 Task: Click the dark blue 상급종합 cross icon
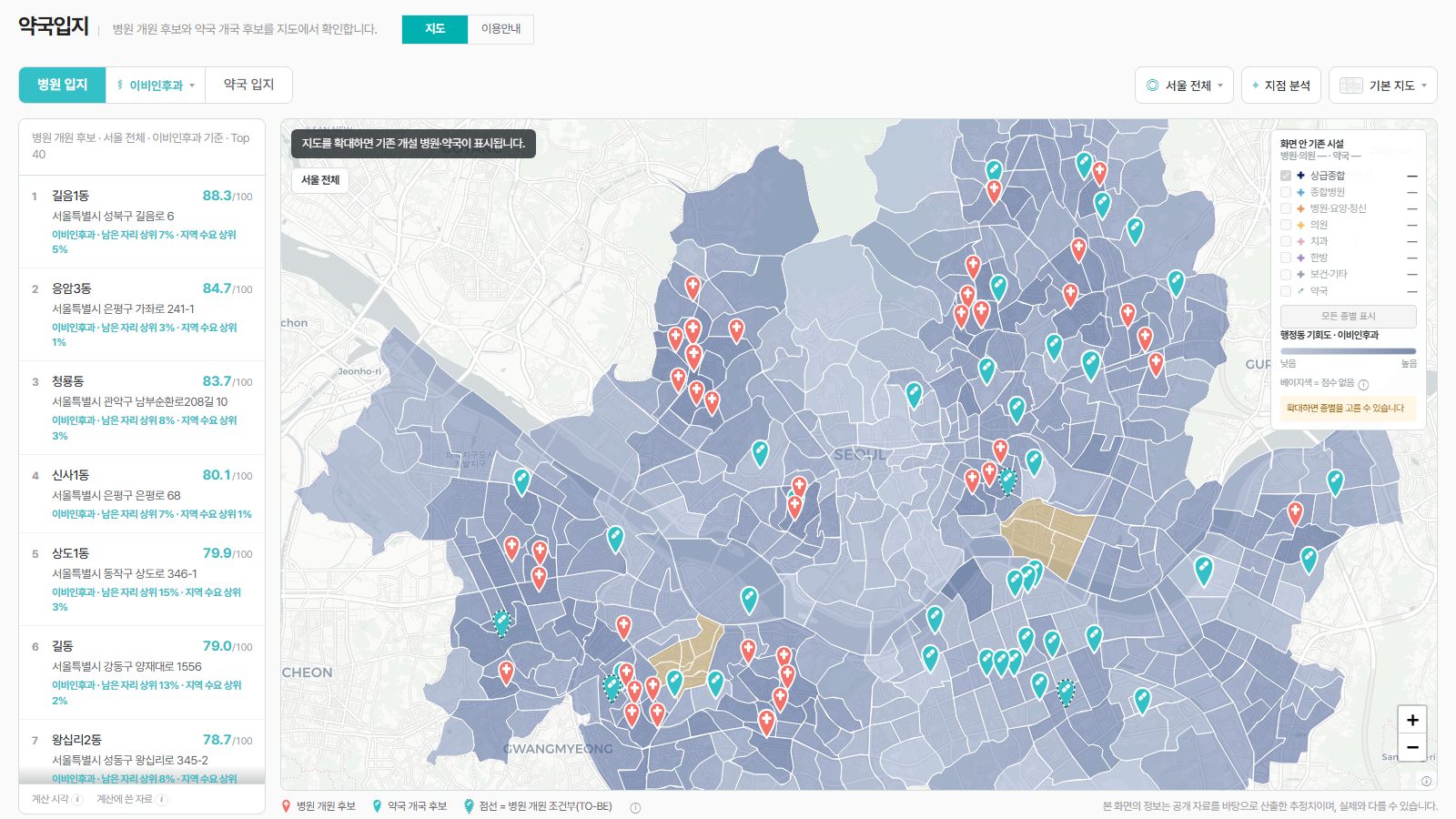click(1300, 176)
